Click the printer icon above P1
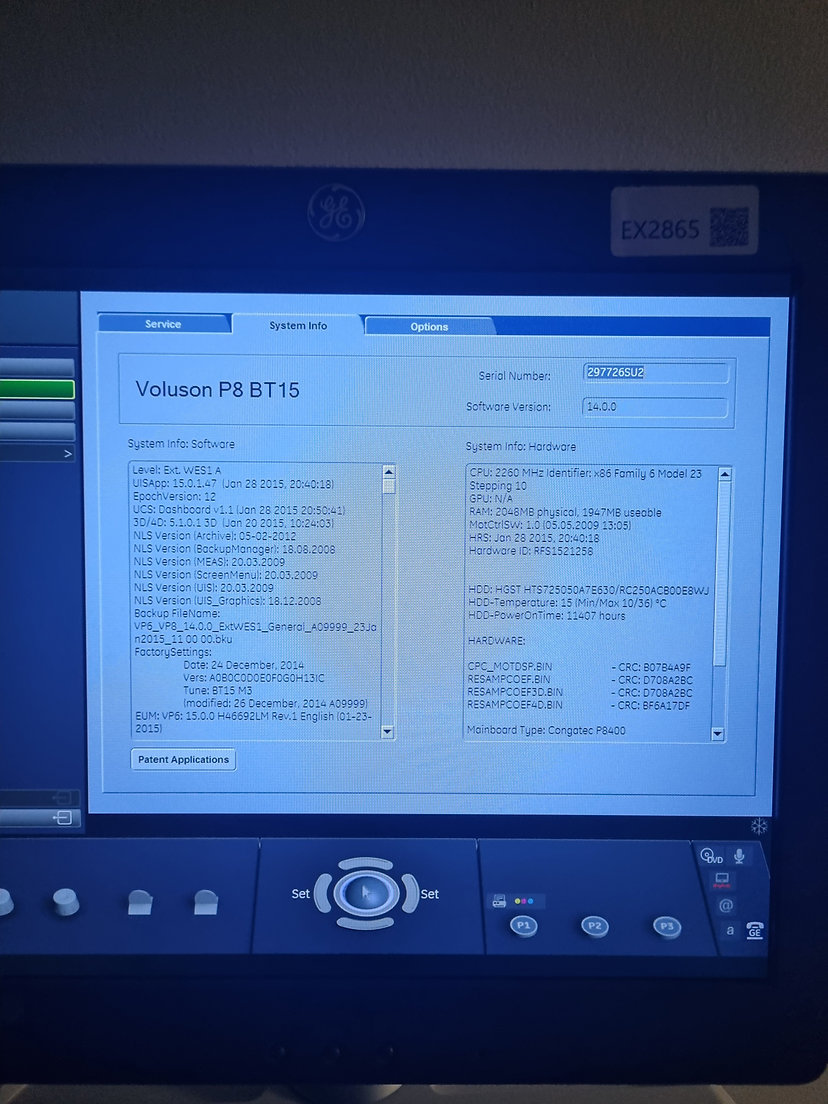Image resolution: width=828 pixels, height=1104 pixels. [x=497, y=900]
